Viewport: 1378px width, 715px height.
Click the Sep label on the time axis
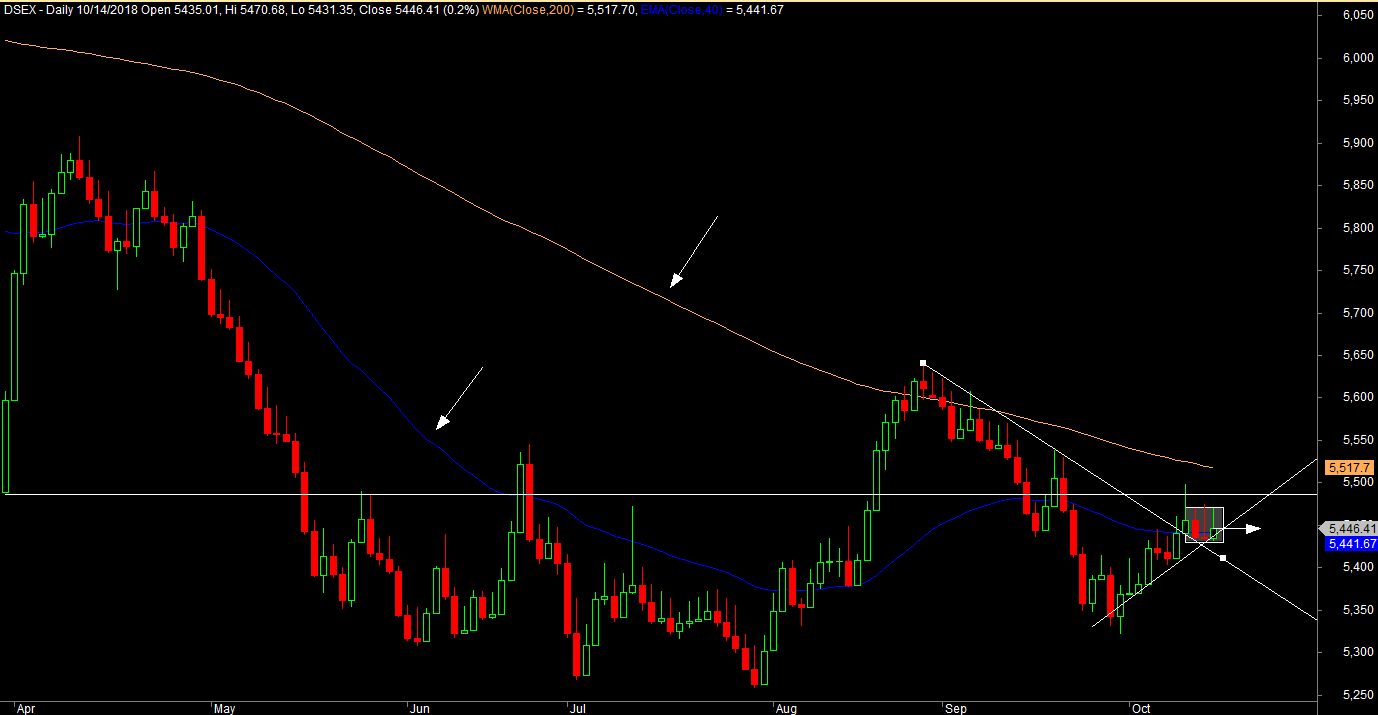point(955,707)
